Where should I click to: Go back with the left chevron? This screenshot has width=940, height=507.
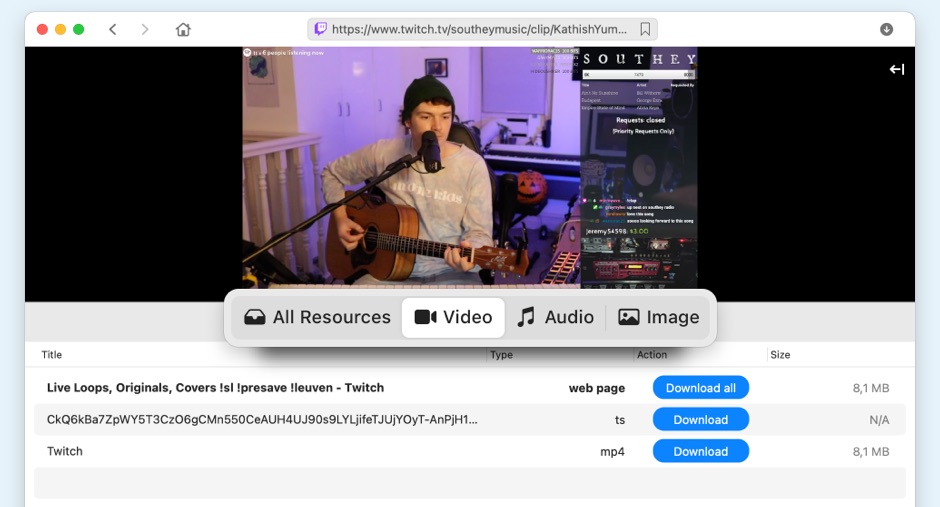click(113, 29)
